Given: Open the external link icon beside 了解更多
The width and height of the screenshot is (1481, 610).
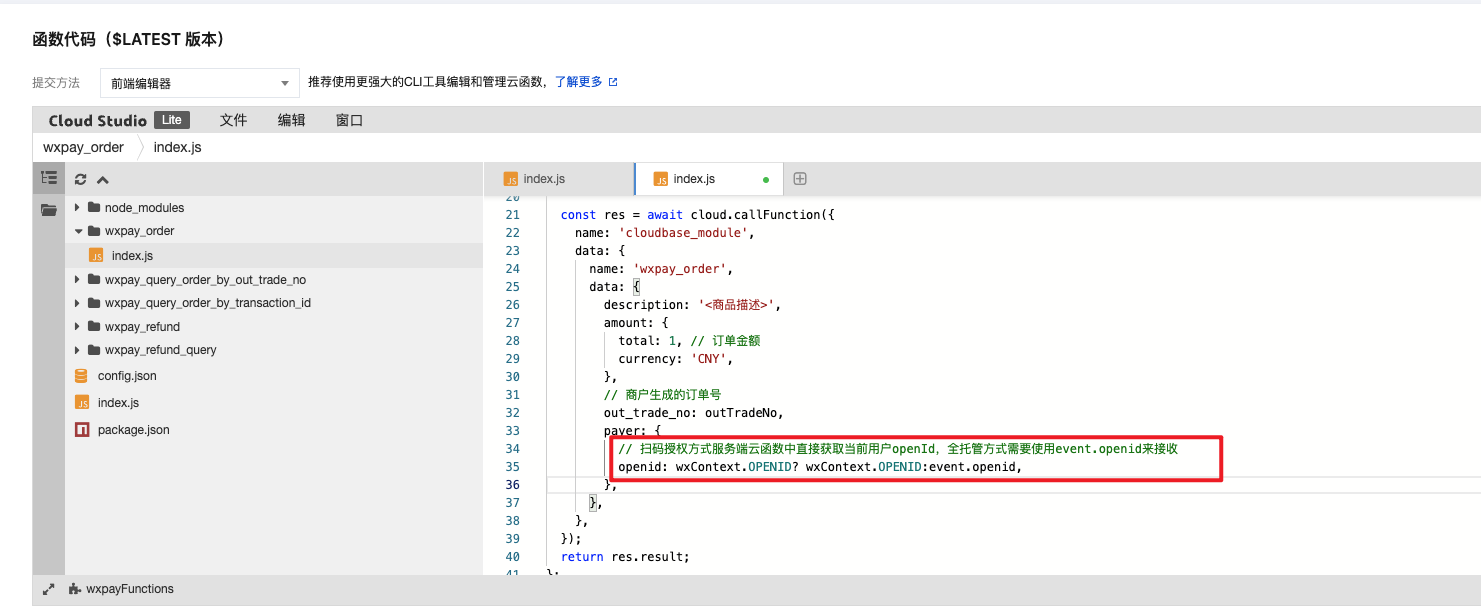Looking at the screenshot, I should tap(613, 82).
